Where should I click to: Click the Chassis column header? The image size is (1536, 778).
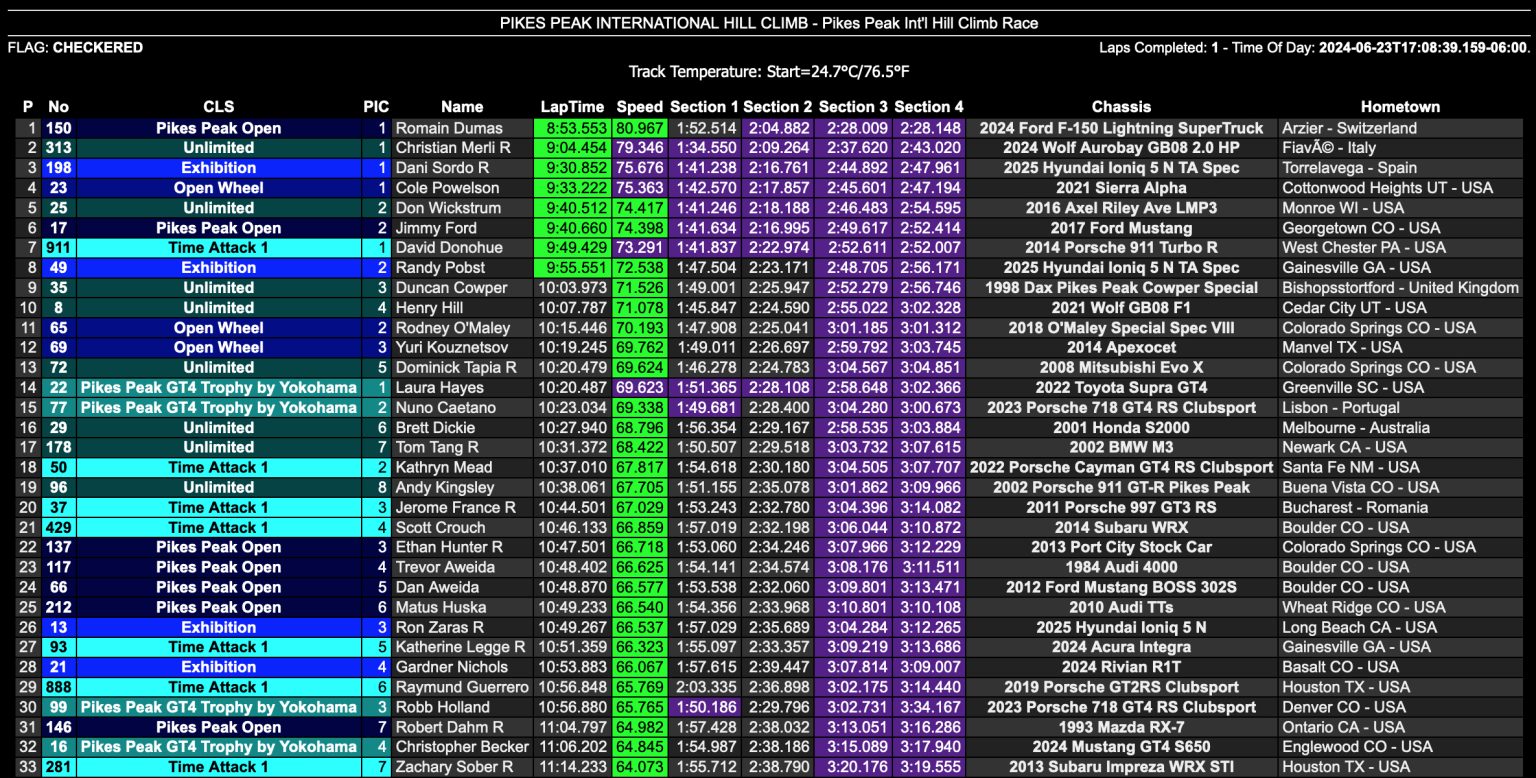tap(1122, 107)
